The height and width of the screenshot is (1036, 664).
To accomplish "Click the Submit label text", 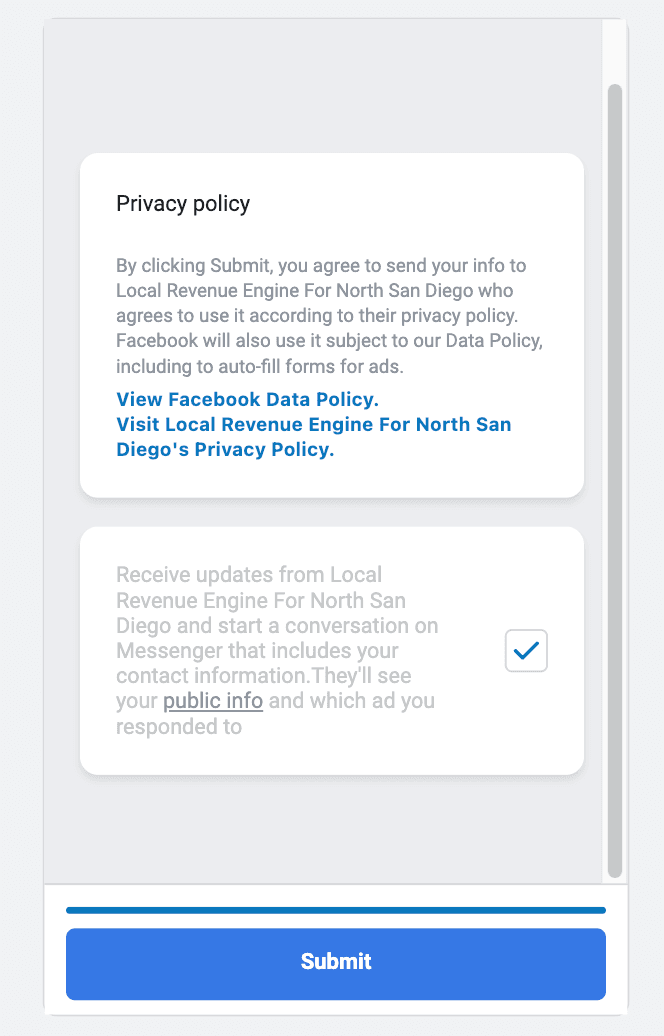I will tap(335, 962).
